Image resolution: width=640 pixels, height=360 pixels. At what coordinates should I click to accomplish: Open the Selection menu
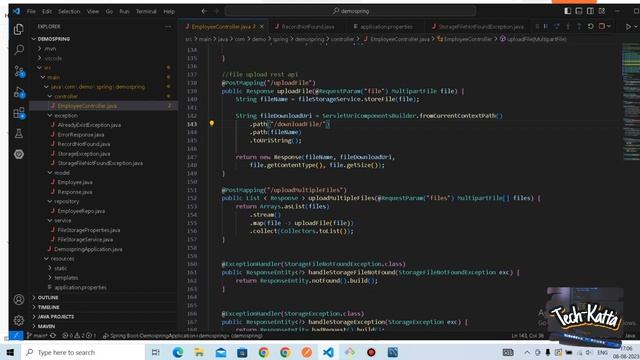click(69, 11)
